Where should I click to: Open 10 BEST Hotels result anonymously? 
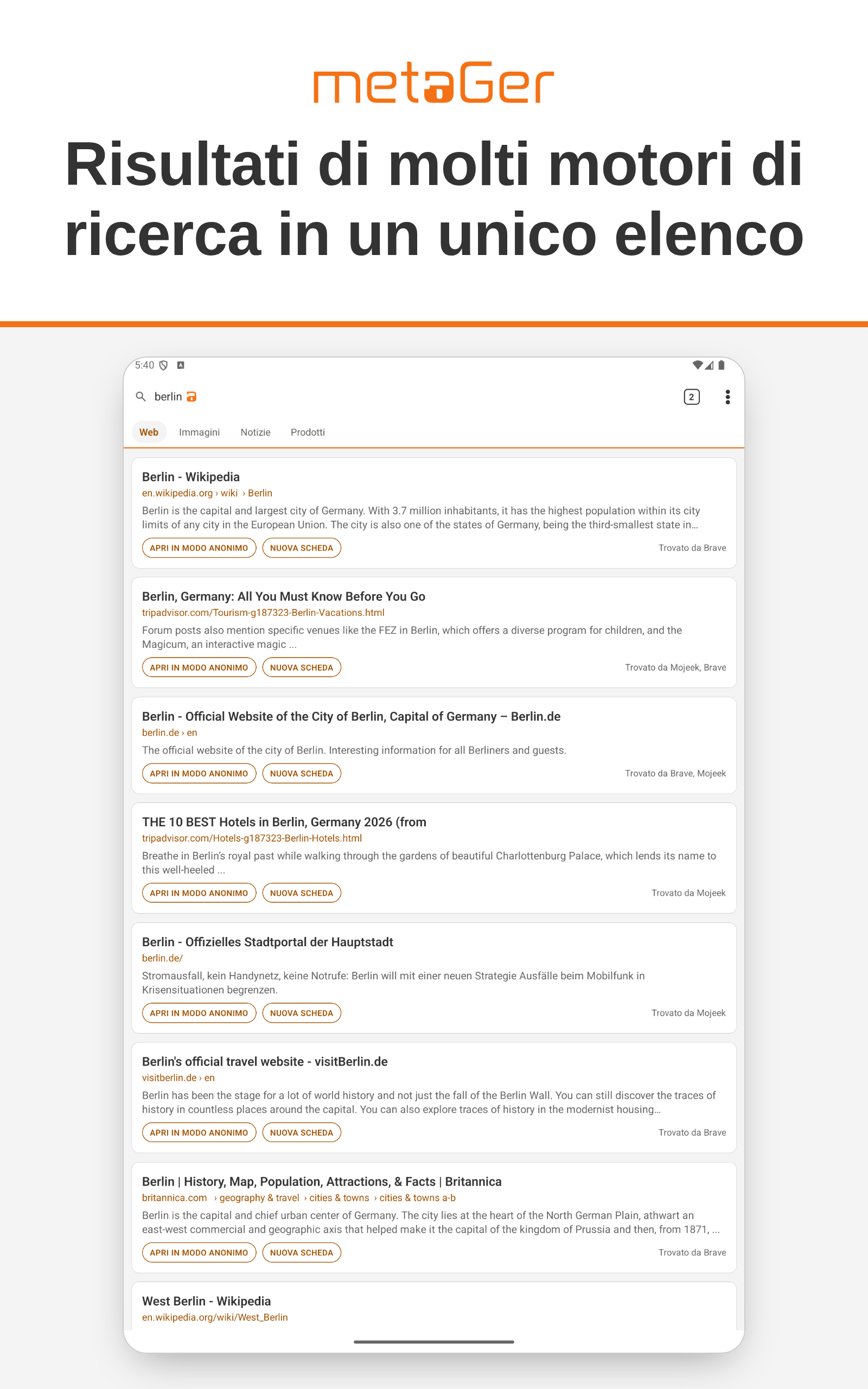coord(199,893)
